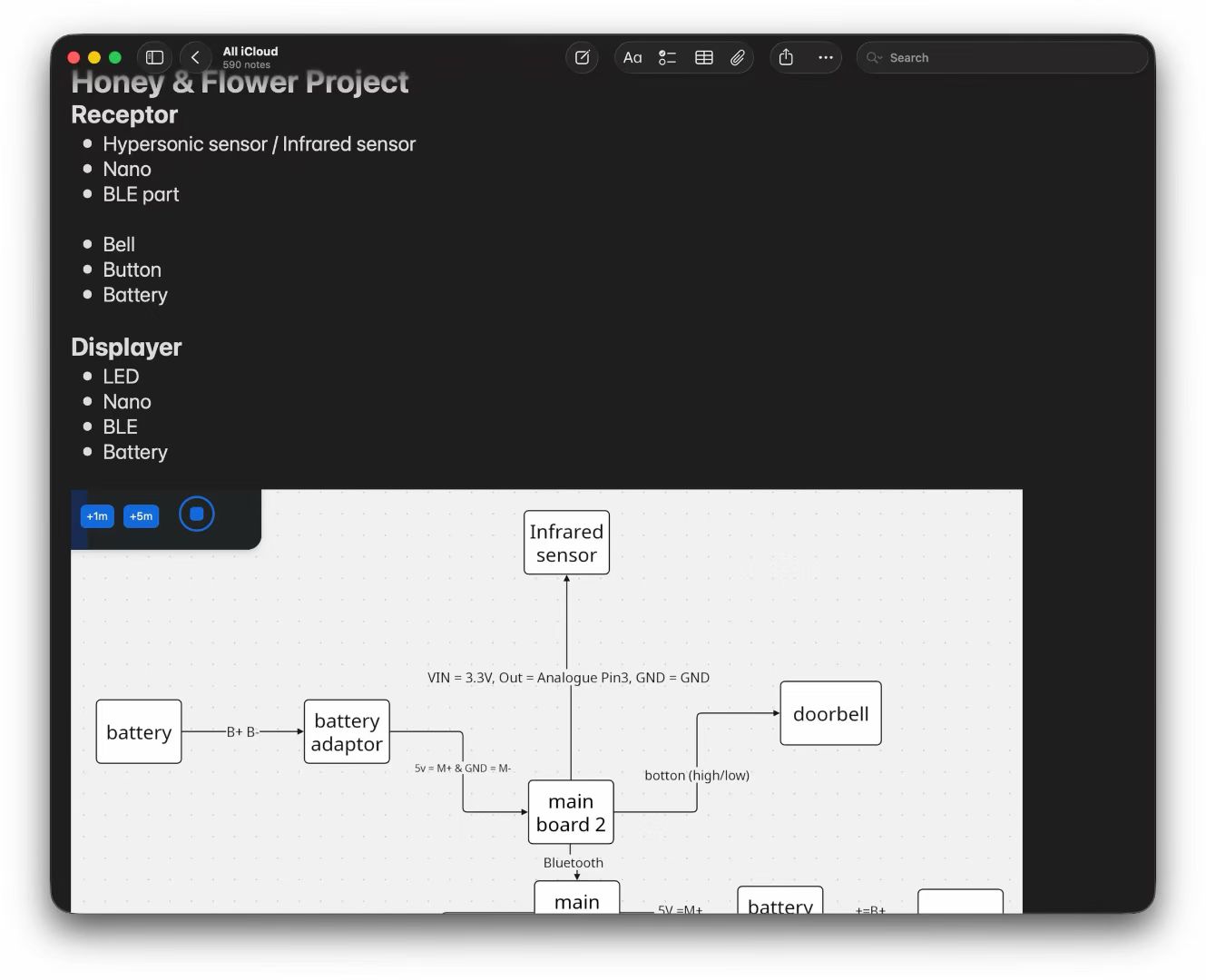Click the "Receptor" heading

124,114
